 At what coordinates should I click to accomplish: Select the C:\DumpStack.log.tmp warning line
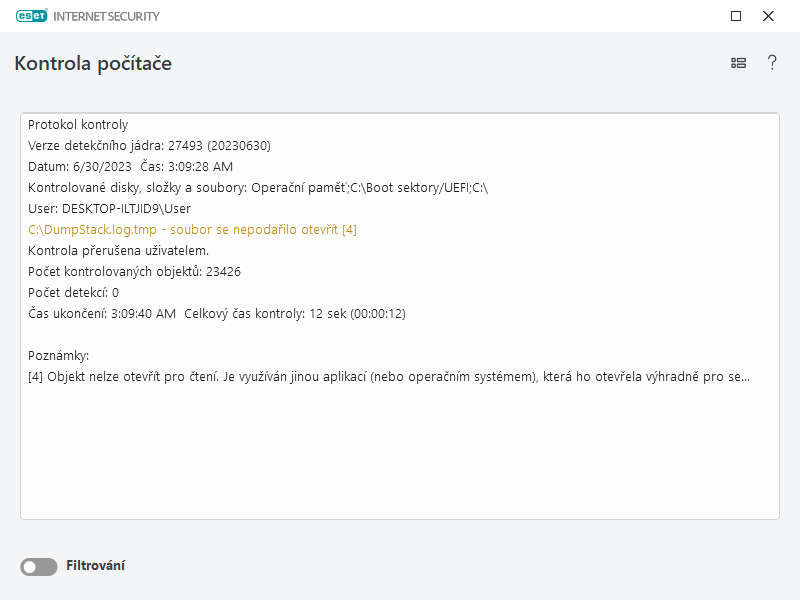(192, 230)
